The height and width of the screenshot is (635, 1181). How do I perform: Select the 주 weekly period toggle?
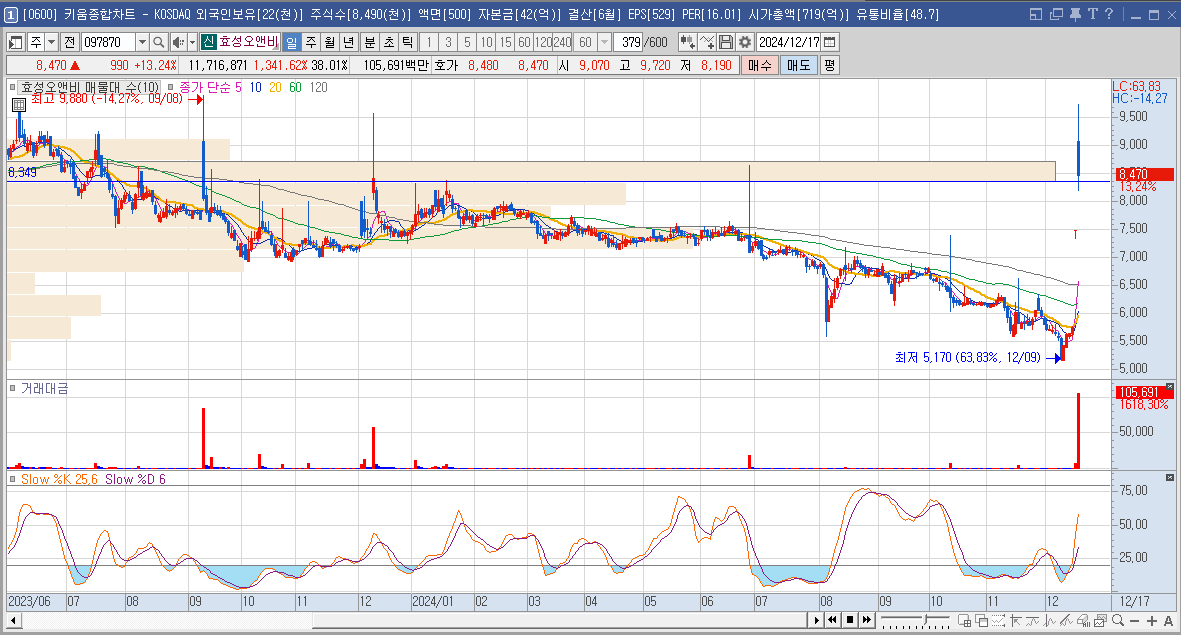310,42
